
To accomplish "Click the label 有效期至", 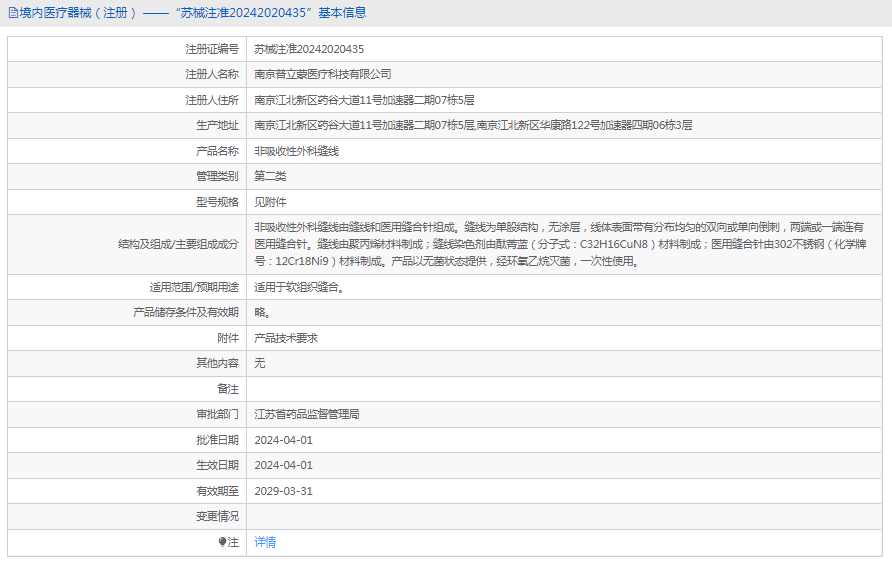I will point(217,491).
